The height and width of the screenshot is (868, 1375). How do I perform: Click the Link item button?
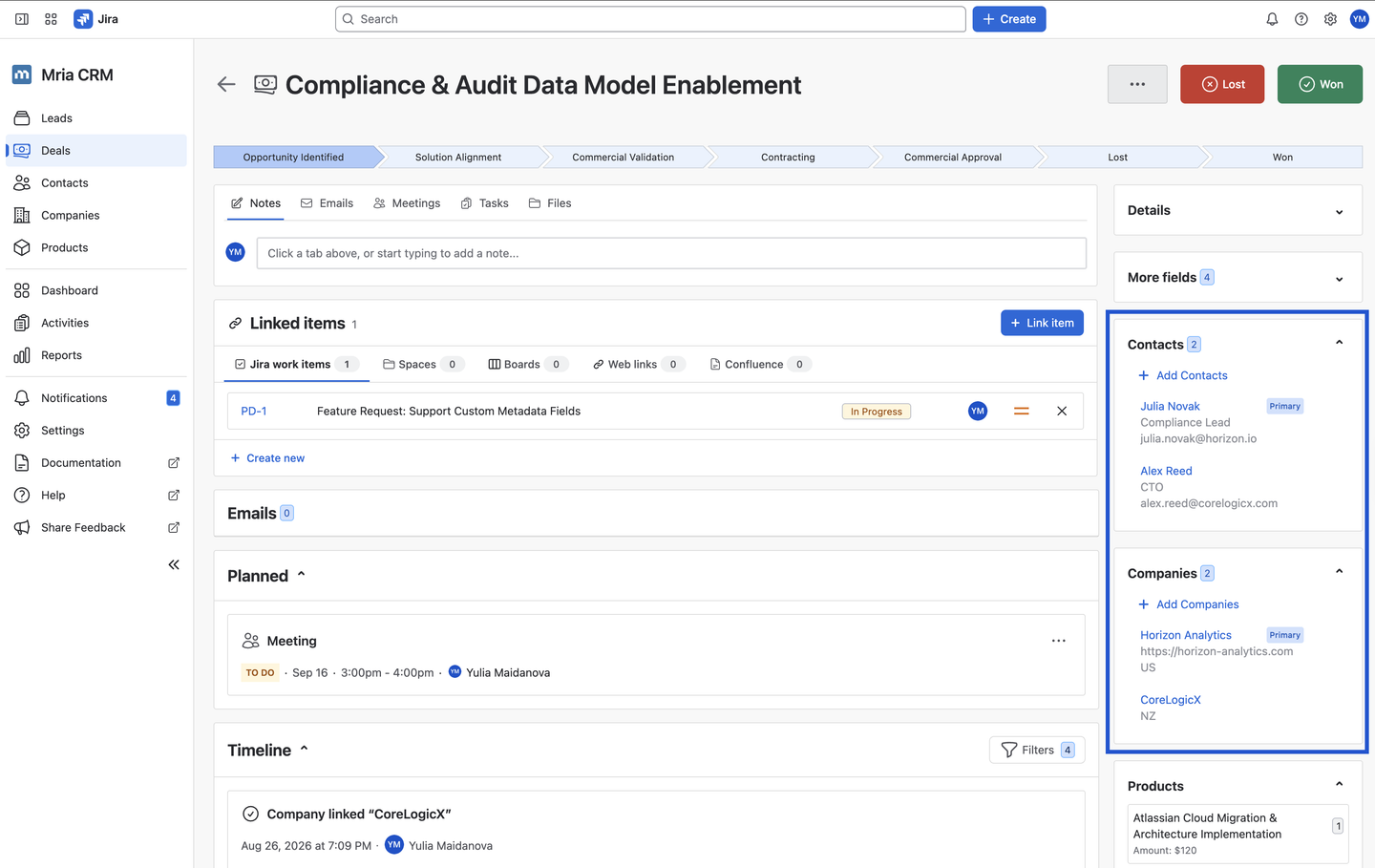tap(1042, 323)
